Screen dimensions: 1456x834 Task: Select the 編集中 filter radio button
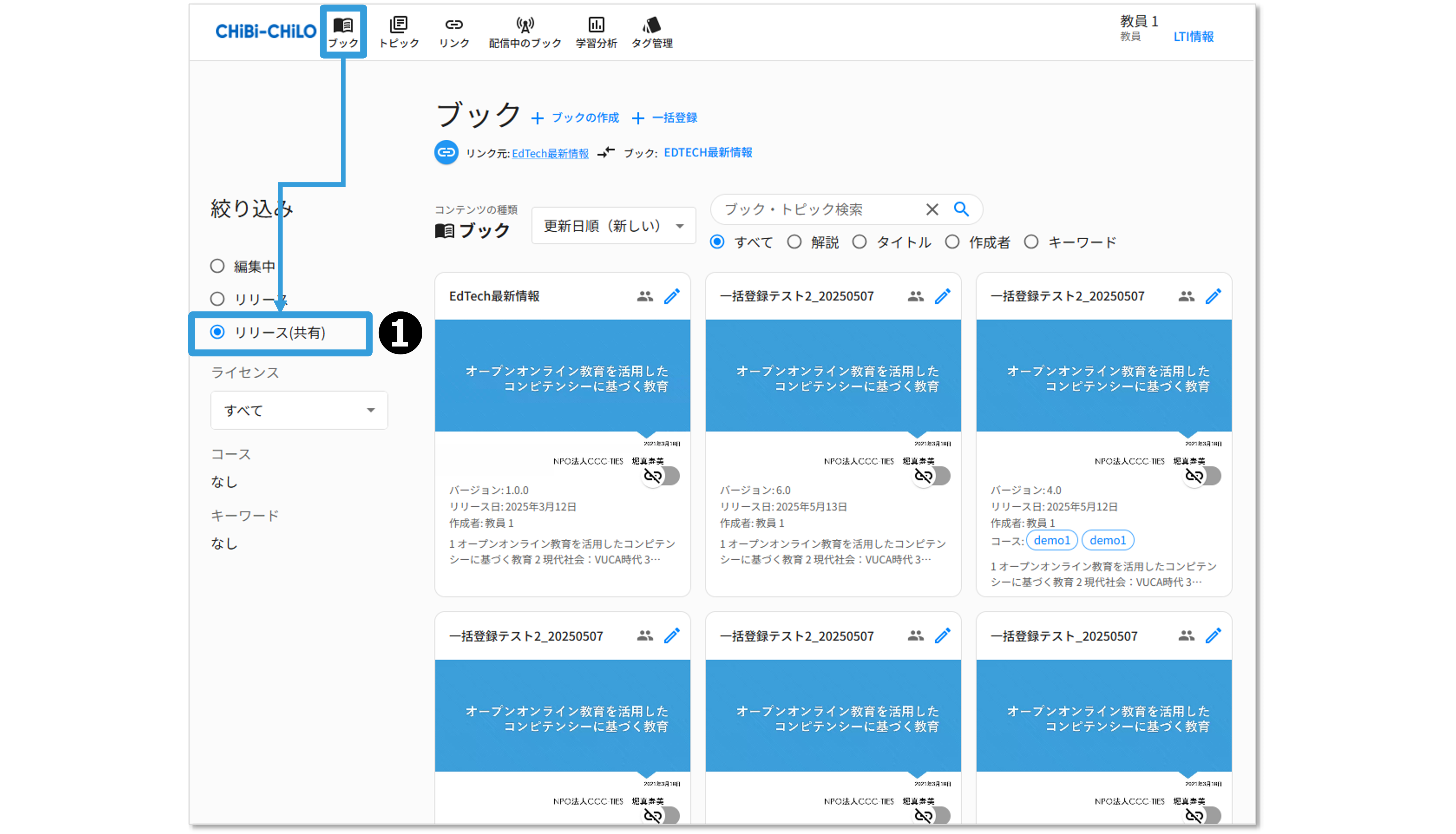click(x=217, y=266)
